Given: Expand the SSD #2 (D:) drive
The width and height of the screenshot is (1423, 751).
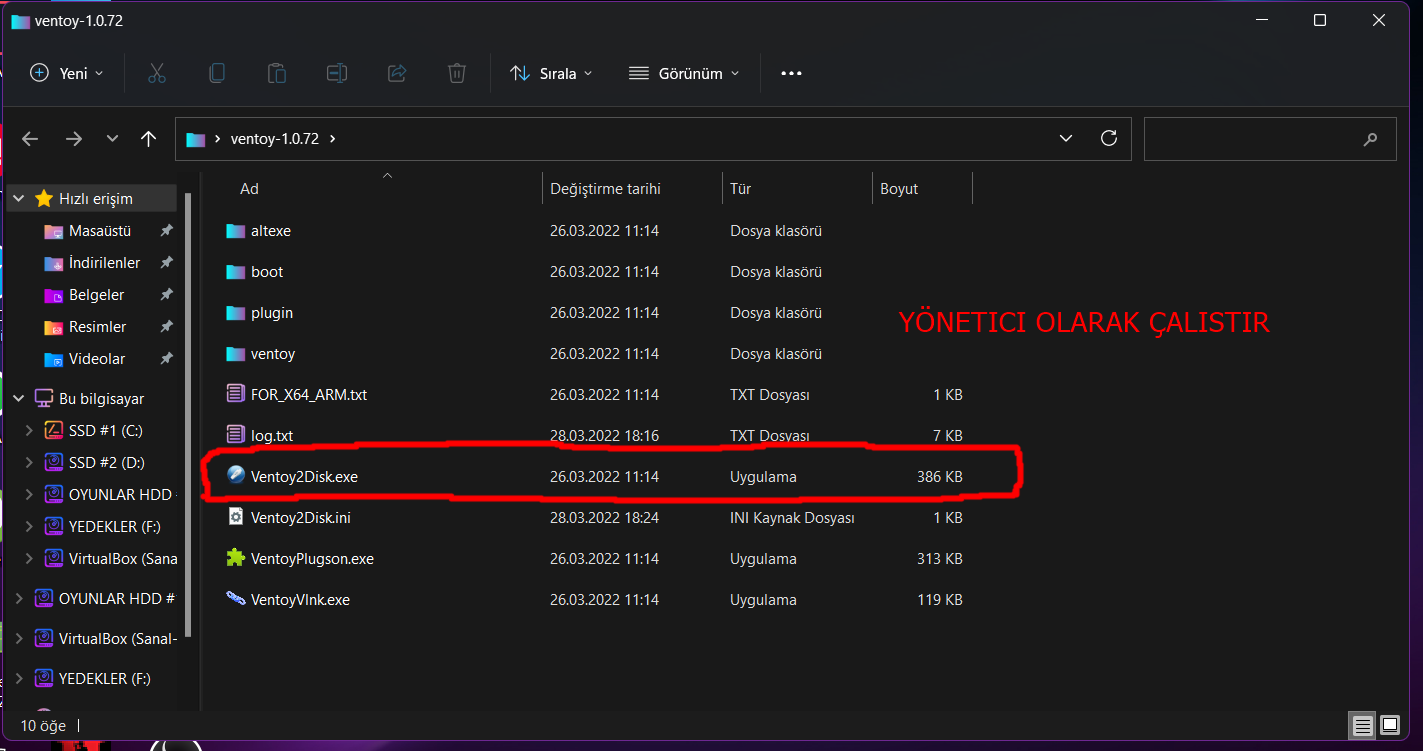Looking at the screenshot, I should pos(29,463).
